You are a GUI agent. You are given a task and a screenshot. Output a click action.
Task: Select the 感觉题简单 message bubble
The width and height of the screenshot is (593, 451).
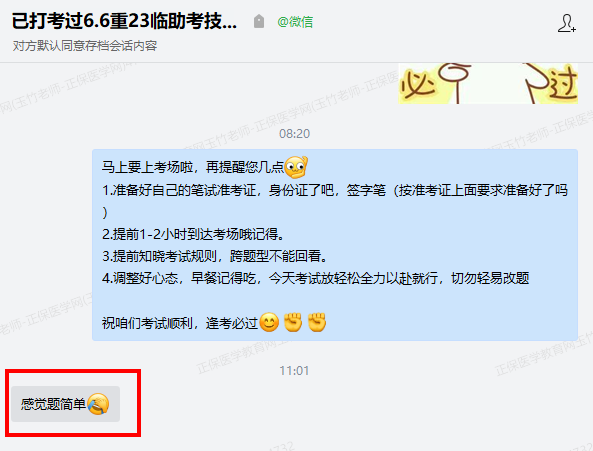[65, 404]
